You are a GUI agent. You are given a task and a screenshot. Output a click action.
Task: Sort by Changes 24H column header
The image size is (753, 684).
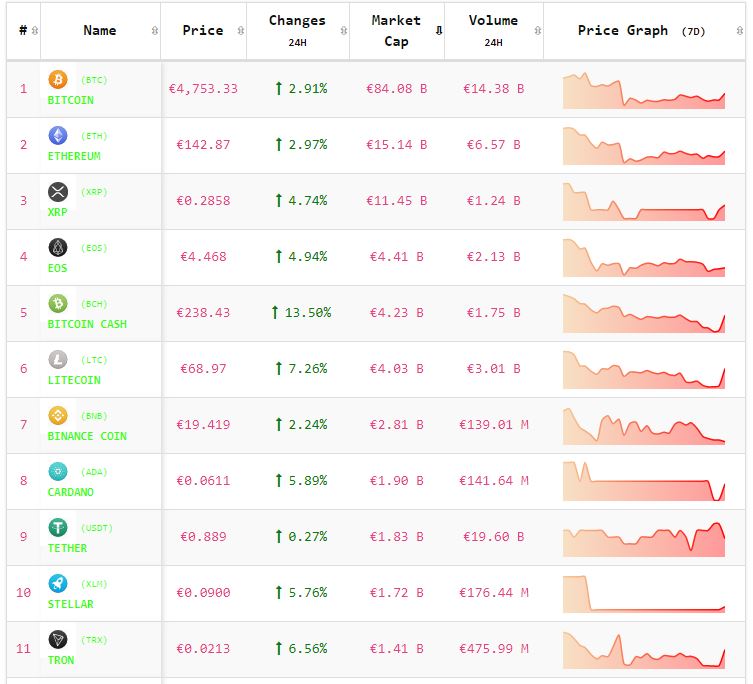(297, 31)
